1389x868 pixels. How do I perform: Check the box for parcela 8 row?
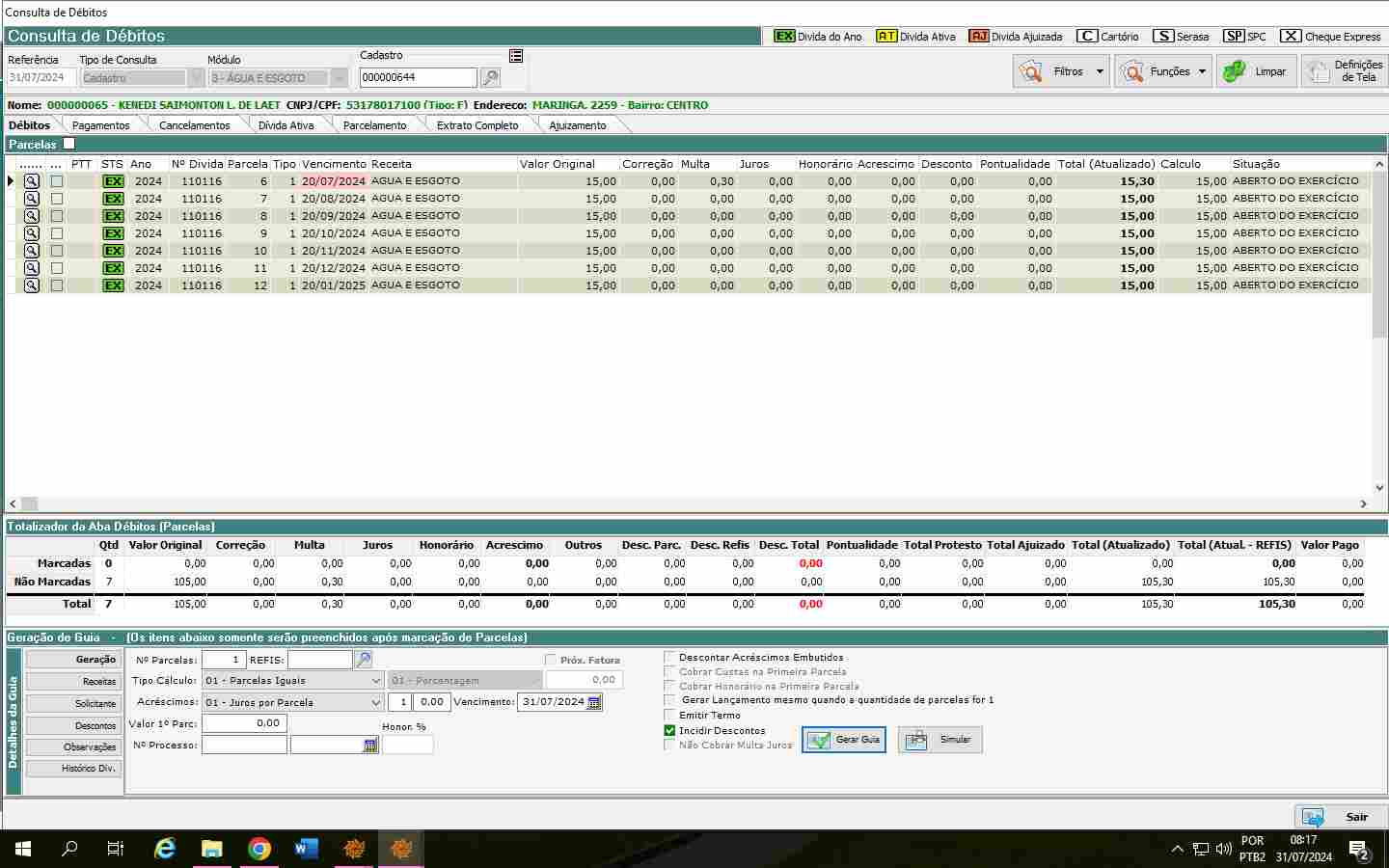(x=57, y=216)
